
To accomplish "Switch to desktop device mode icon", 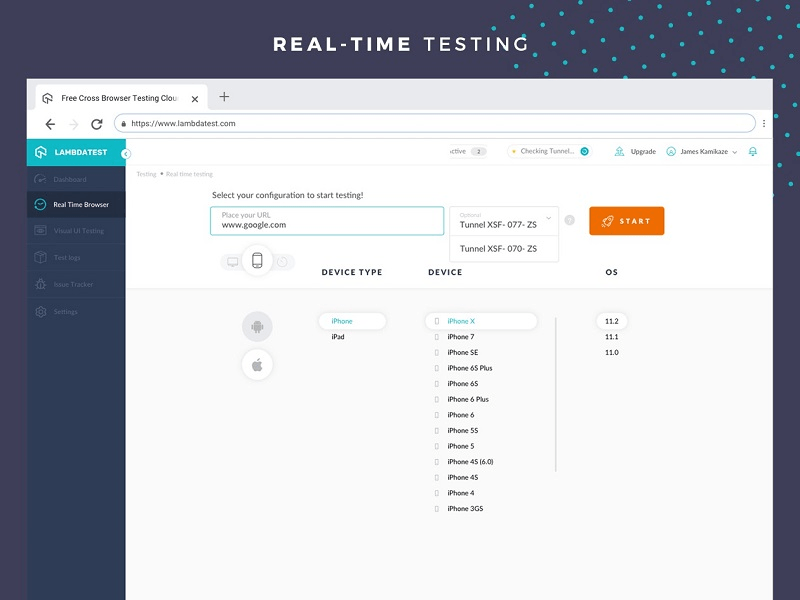I will 233,262.
